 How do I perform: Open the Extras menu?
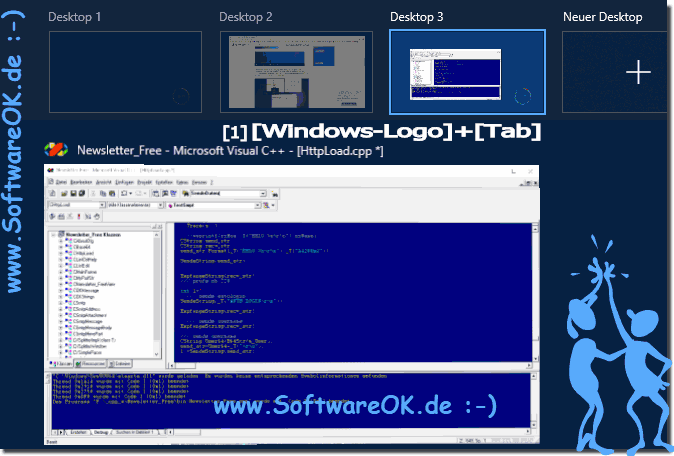tap(182, 182)
